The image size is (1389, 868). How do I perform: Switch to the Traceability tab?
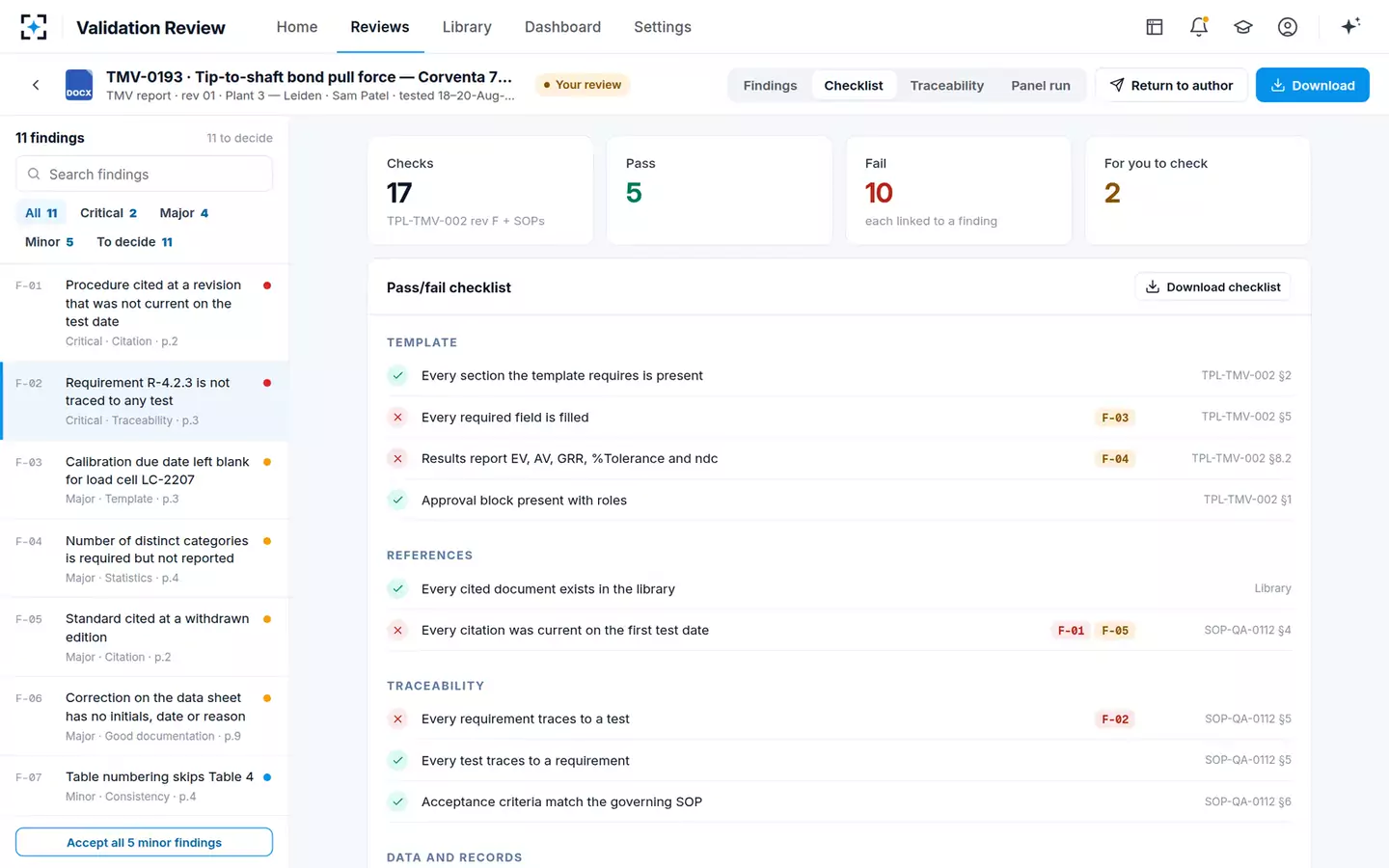coord(947,86)
